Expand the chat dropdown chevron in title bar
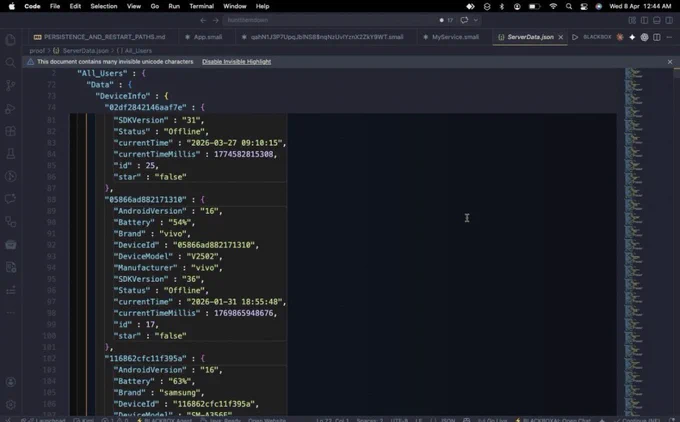Image resolution: width=680 pixels, height=422 pixels. (476, 20)
